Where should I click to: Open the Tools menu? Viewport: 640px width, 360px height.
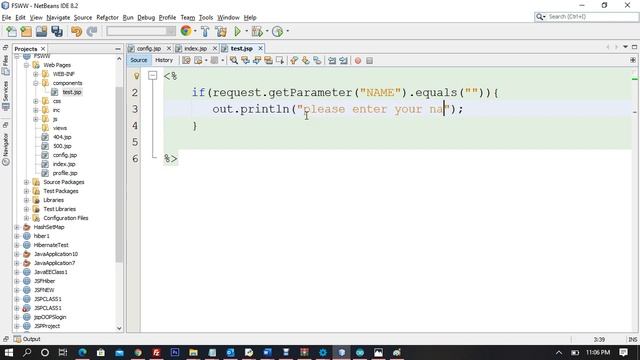206,18
